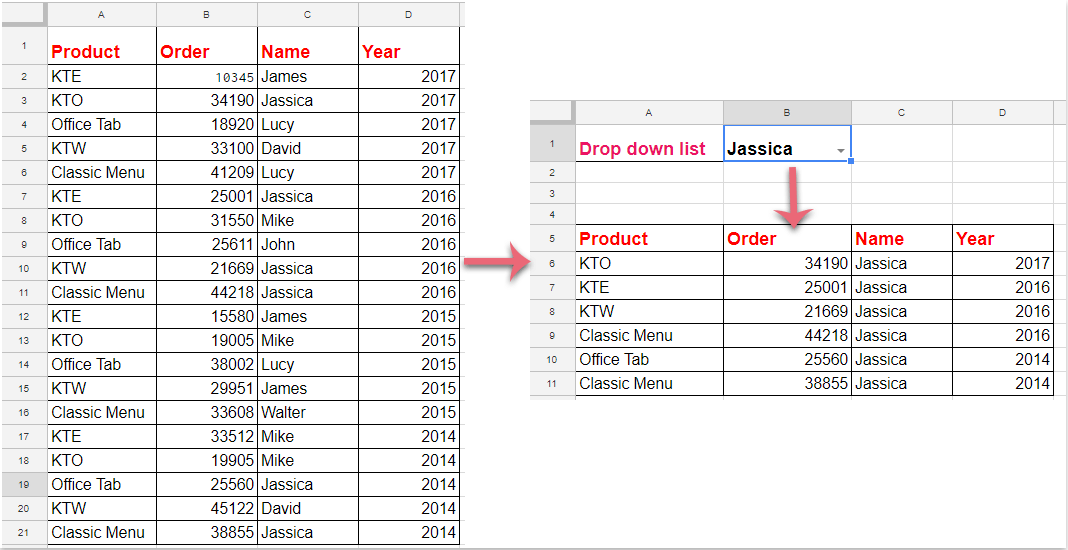The height and width of the screenshot is (550, 1068).
Task: Select row 19 header in left sheet
Action: pos(24,484)
